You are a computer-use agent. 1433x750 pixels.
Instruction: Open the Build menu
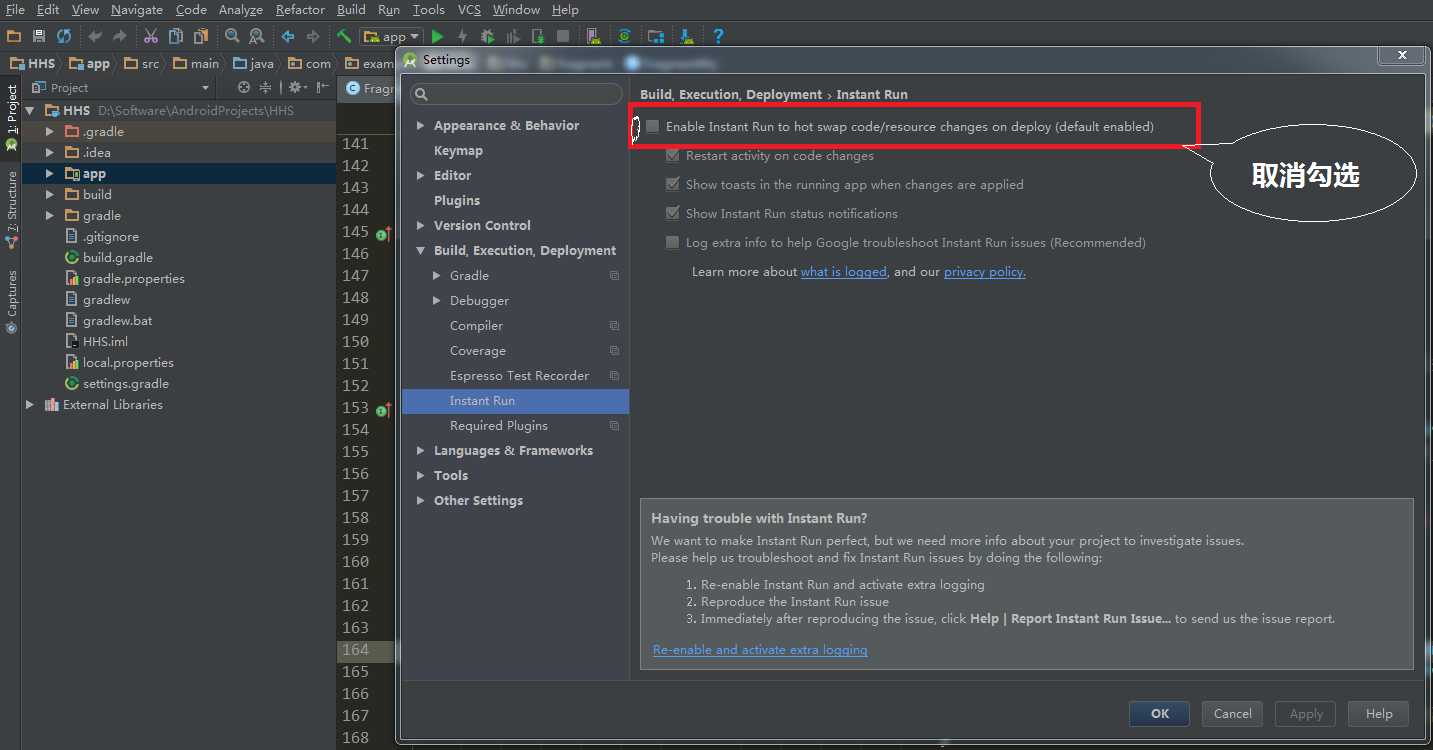click(x=351, y=9)
